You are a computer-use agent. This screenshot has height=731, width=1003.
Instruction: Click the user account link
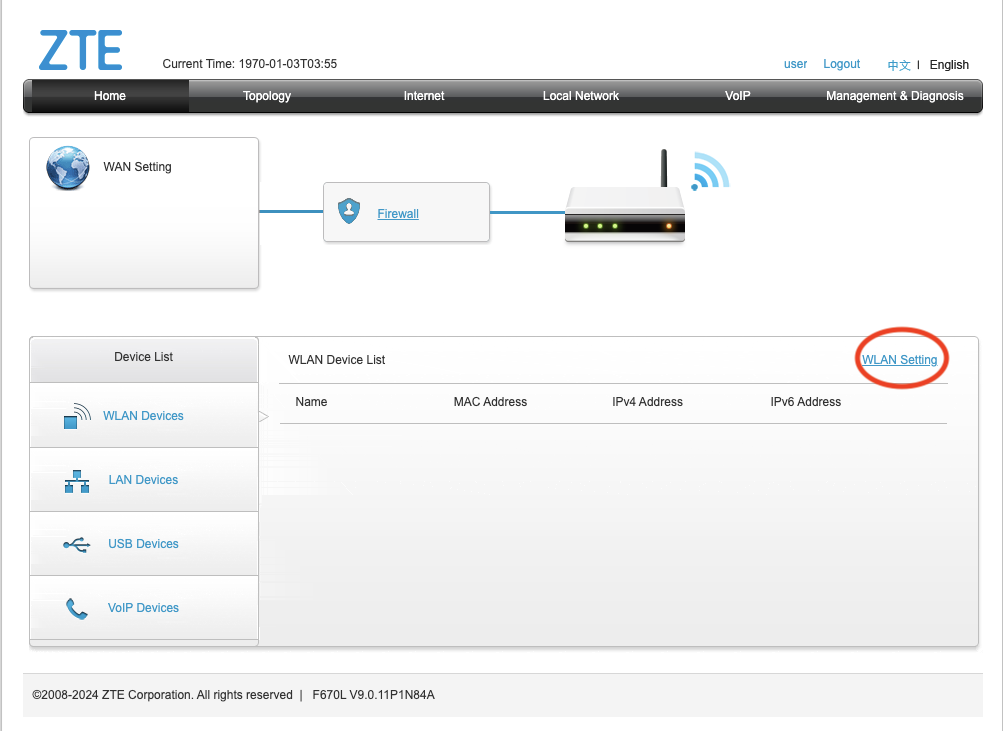tap(795, 64)
